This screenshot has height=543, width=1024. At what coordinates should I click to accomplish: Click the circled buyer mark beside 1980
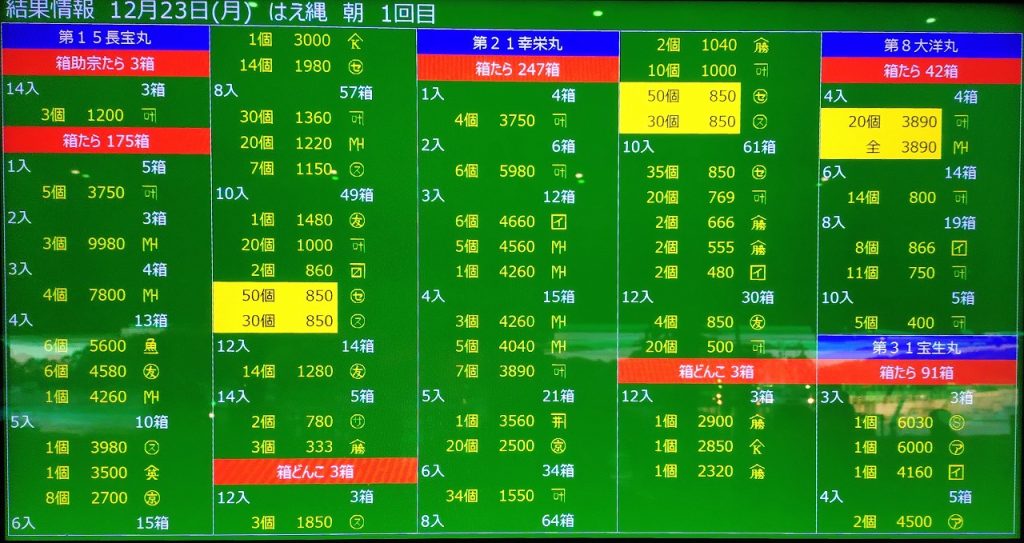355,66
